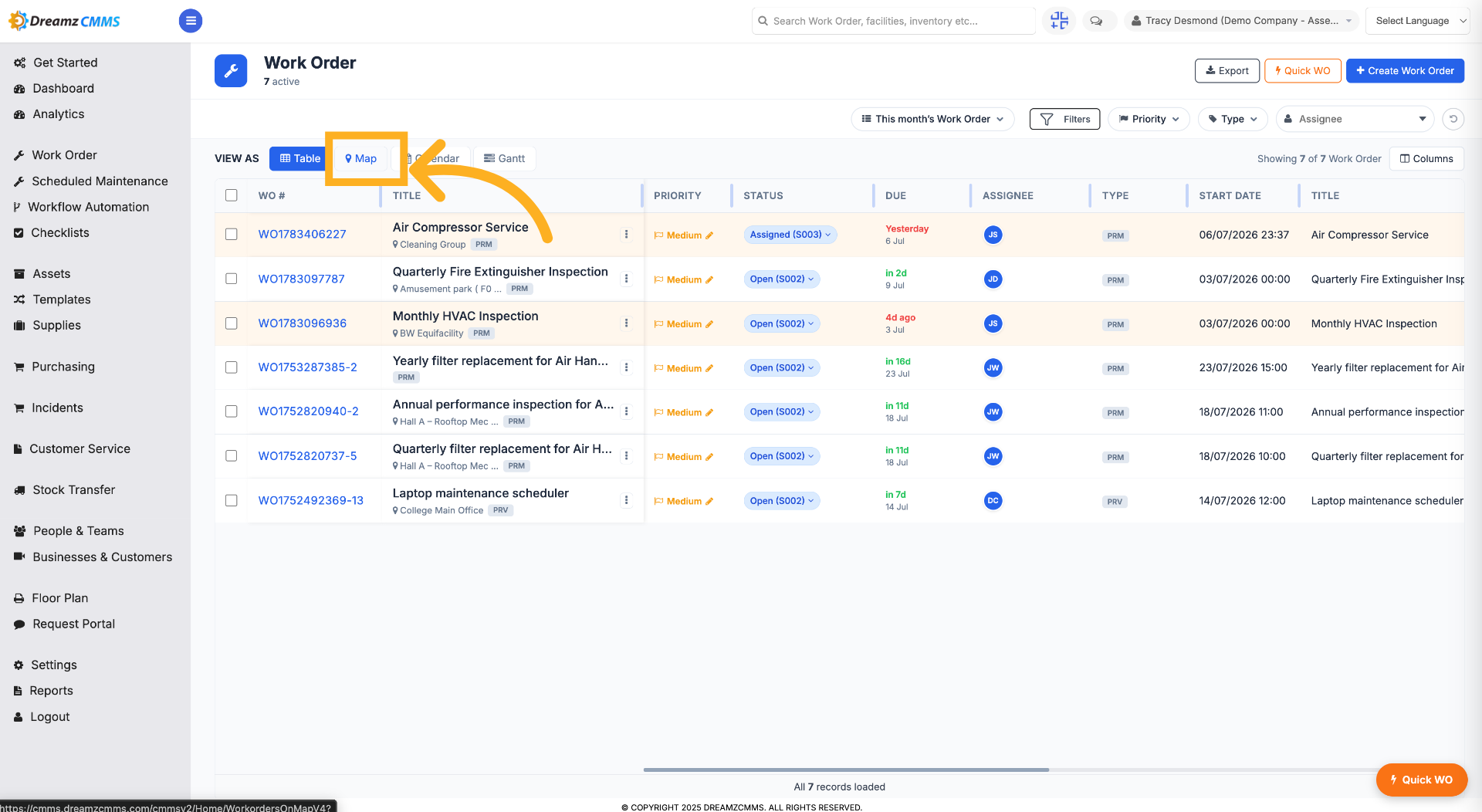
Task: Click the floating Quick WO button
Action: 1421,780
